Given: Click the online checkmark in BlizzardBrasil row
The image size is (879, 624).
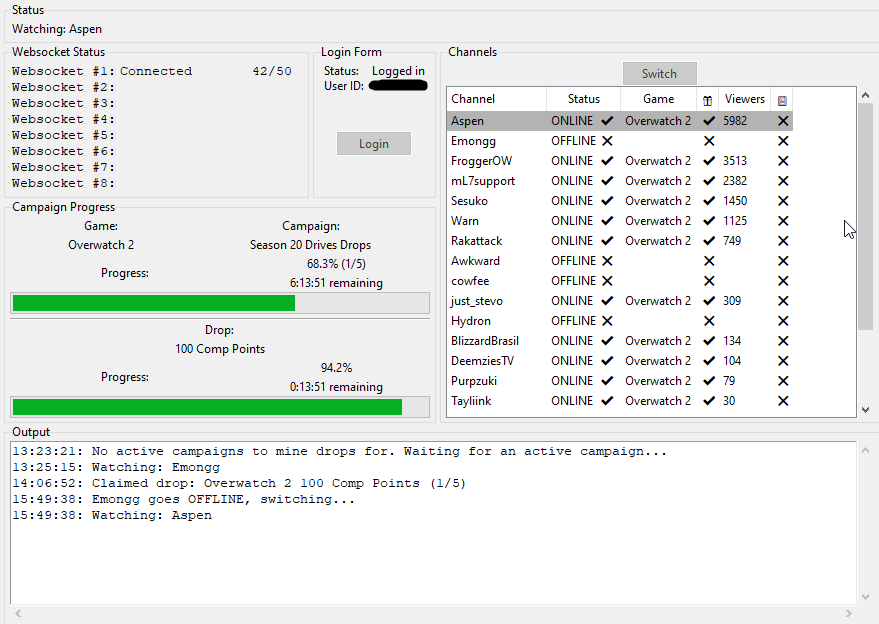Looking at the screenshot, I should 607,341.
